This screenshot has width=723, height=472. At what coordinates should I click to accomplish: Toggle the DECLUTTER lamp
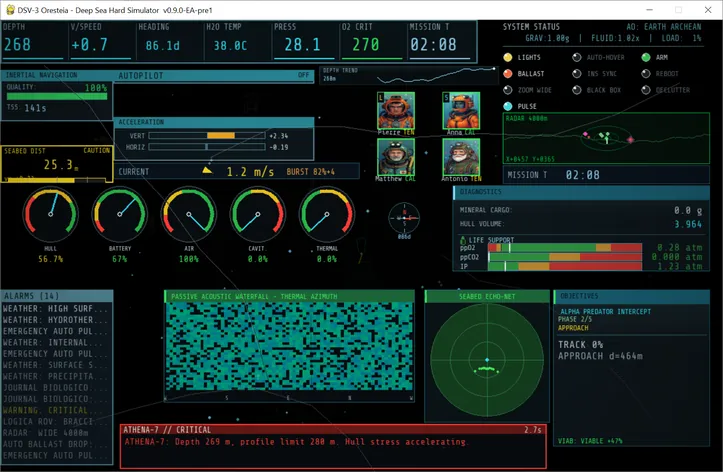point(646,90)
